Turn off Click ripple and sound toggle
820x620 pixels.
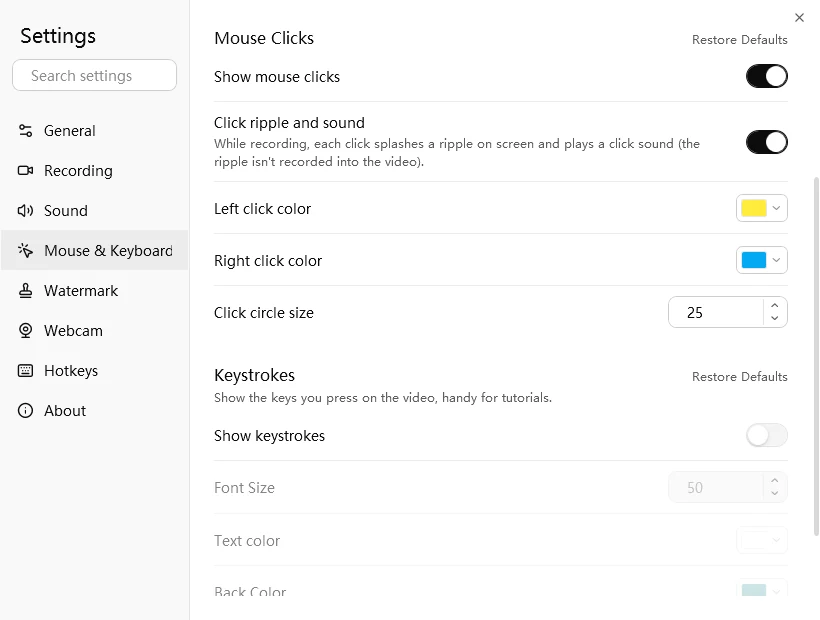click(x=767, y=142)
